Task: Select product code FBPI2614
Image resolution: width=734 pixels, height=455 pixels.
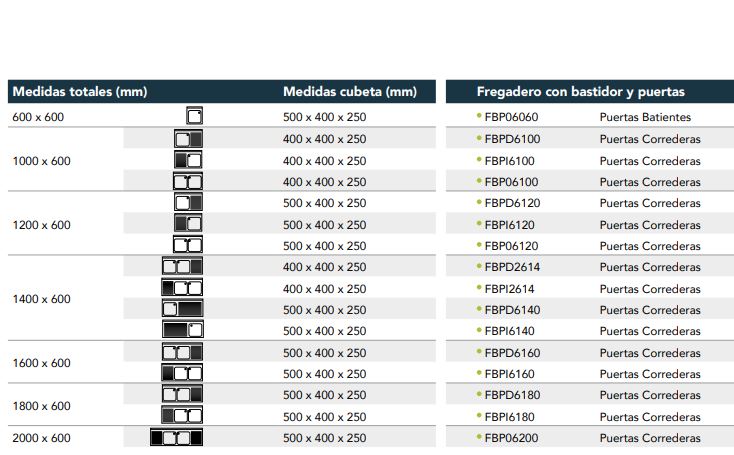Action: pyautogui.click(x=509, y=289)
